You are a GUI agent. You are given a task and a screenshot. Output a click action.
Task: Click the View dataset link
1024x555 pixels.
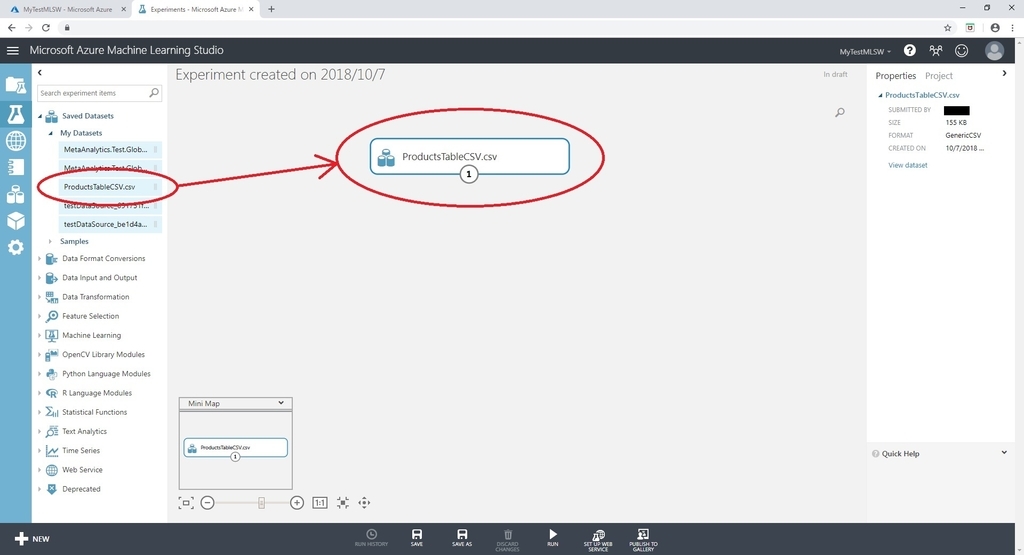coord(907,165)
